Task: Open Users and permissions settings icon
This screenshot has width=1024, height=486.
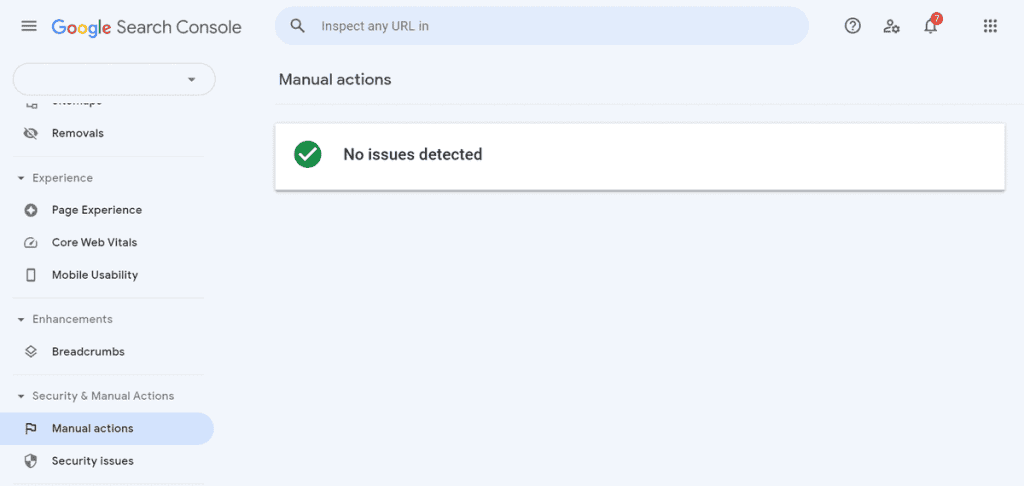Action: pos(891,26)
